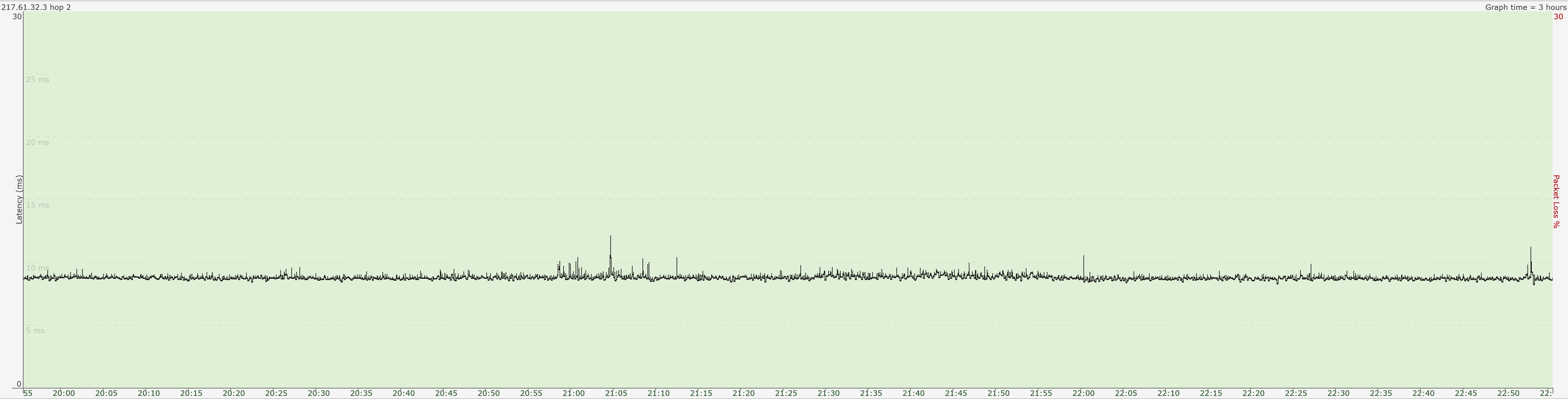This screenshot has width=1568, height=399.
Task: Click the 'Graph time = 3 hours' label
Action: tap(1525, 7)
